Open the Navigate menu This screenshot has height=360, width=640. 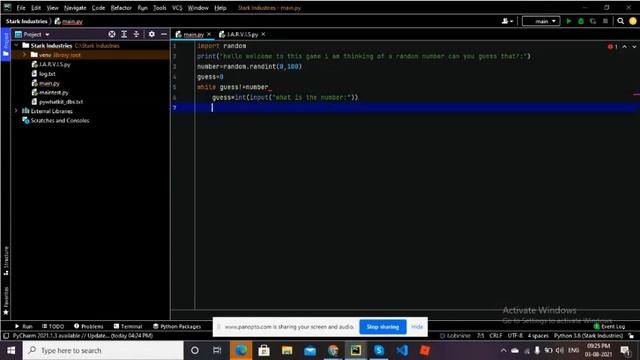point(75,8)
